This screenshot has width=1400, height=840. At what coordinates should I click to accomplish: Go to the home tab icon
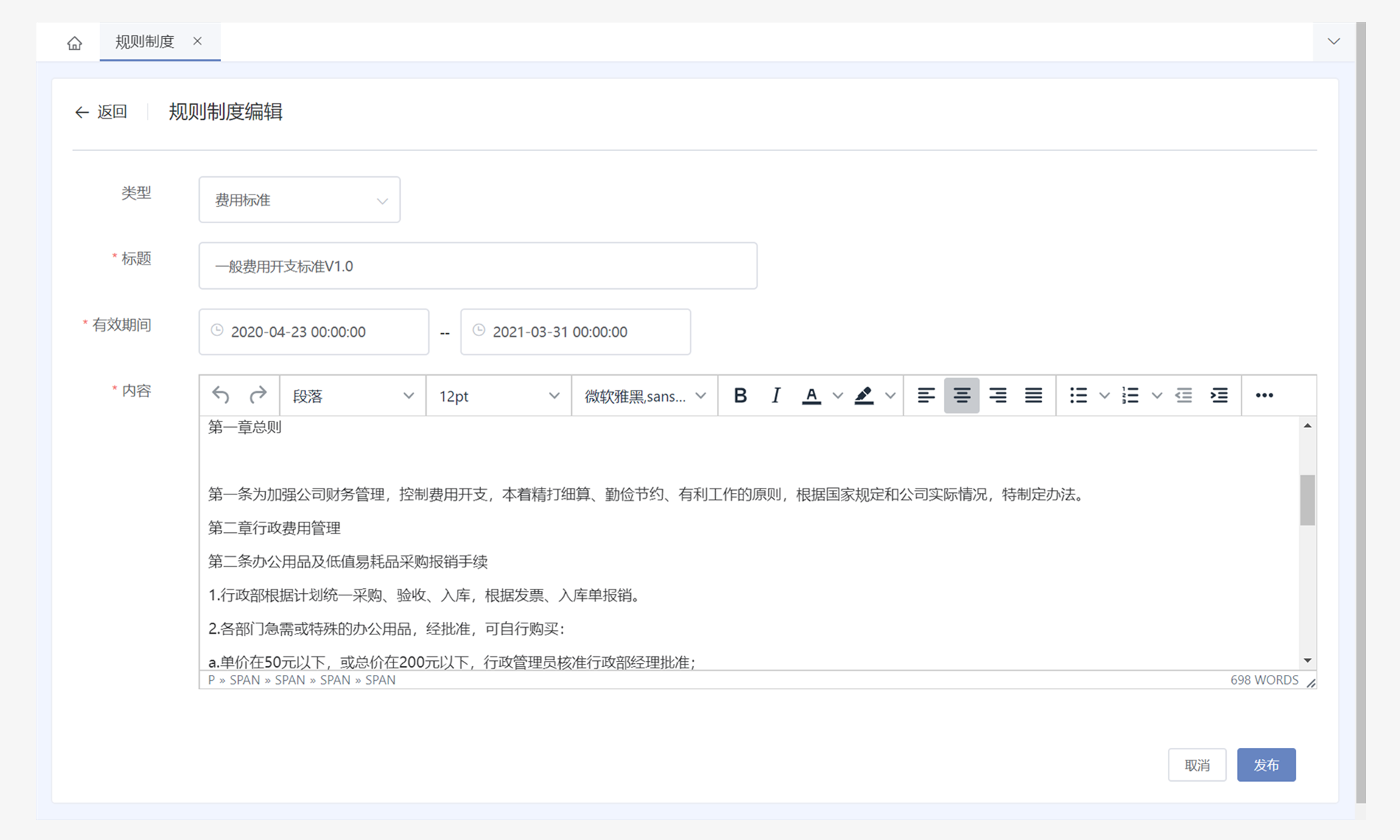[x=74, y=43]
